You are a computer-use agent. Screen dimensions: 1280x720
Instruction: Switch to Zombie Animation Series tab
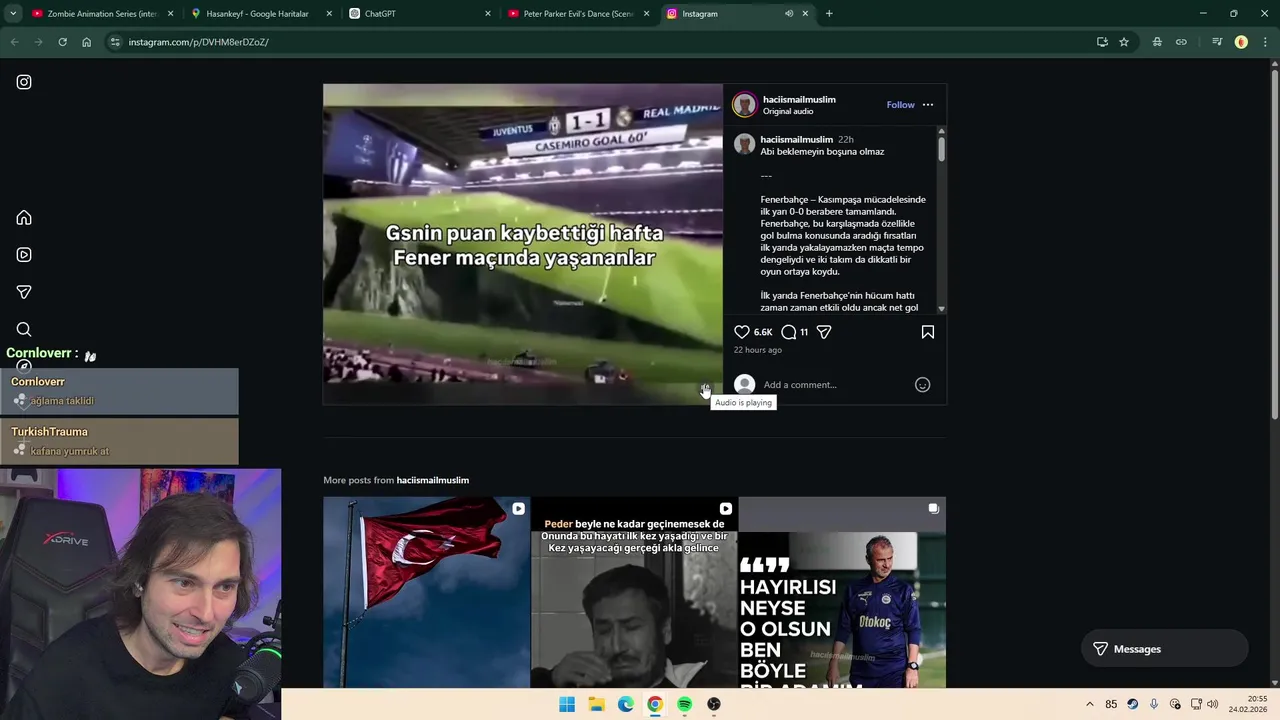(x=103, y=14)
